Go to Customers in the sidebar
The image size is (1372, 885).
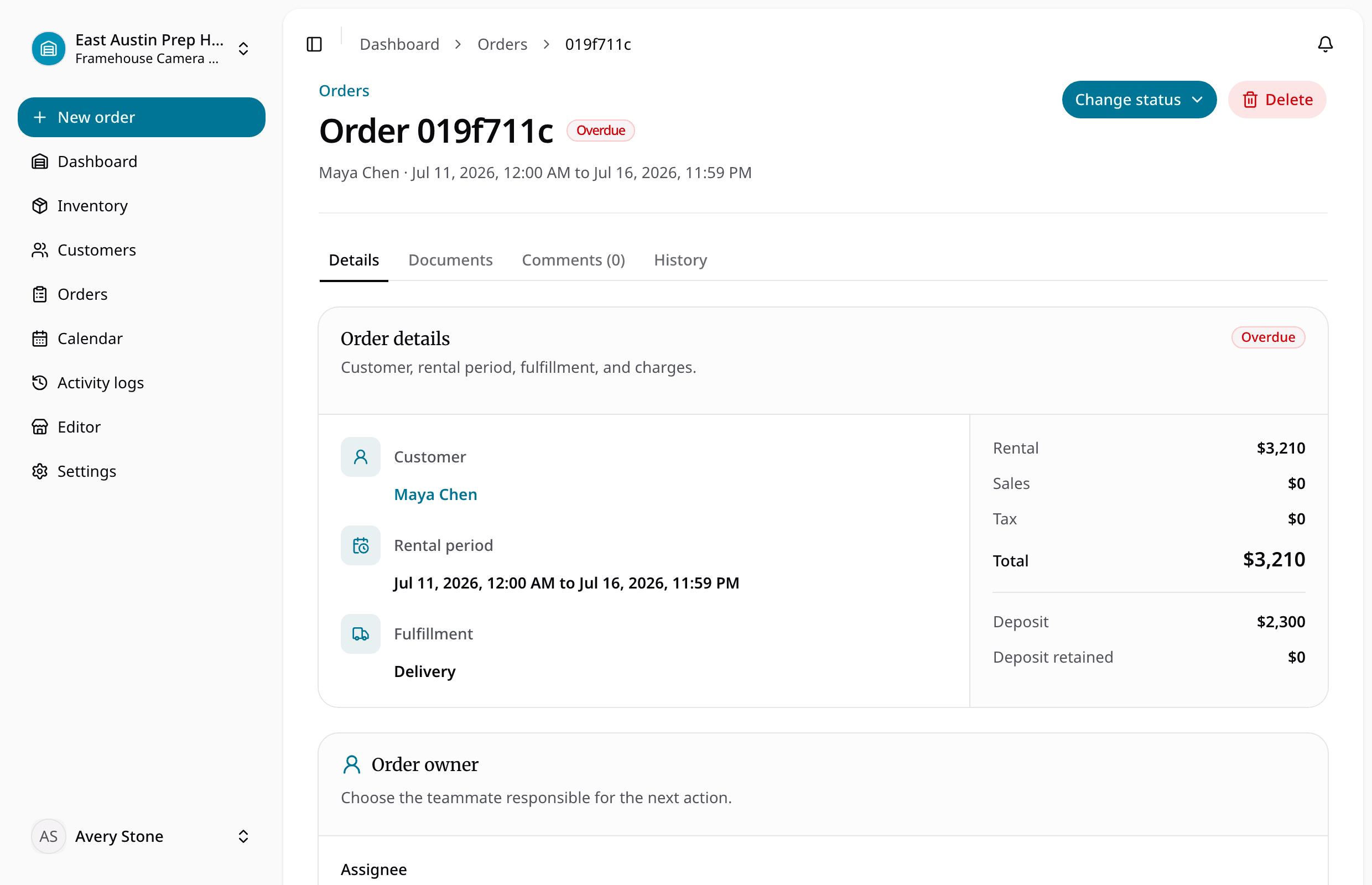[141, 250]
